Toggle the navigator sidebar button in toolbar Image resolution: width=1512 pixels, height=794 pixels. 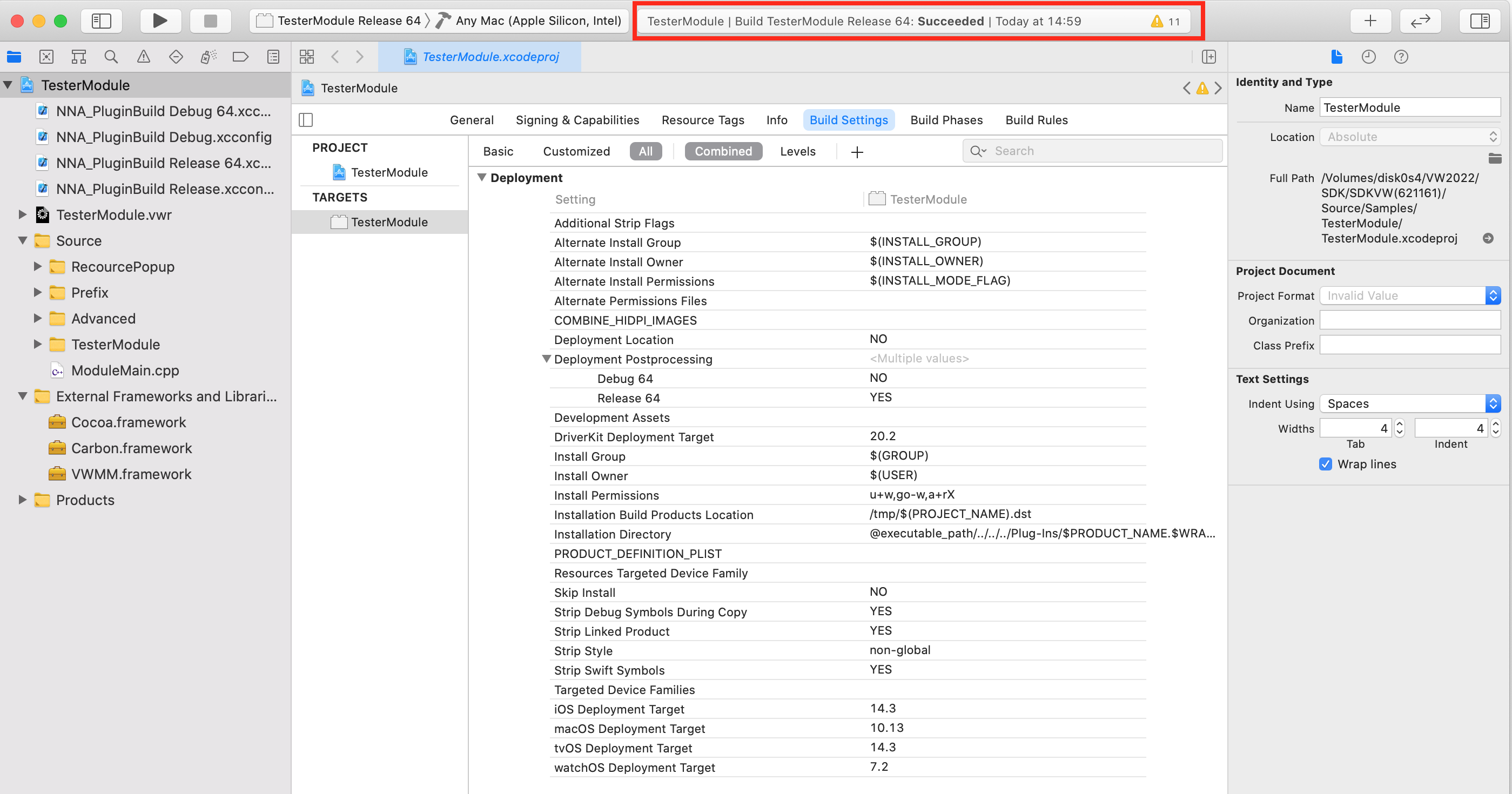click(102, 21)
